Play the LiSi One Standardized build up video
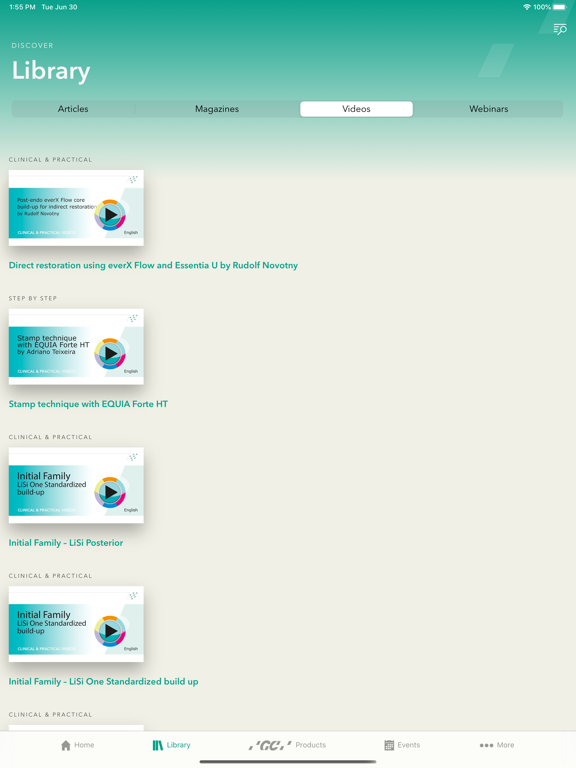Image resolution: width=576 pixels, height=768 pixels. pyautogui.click(x=111, y=631)
